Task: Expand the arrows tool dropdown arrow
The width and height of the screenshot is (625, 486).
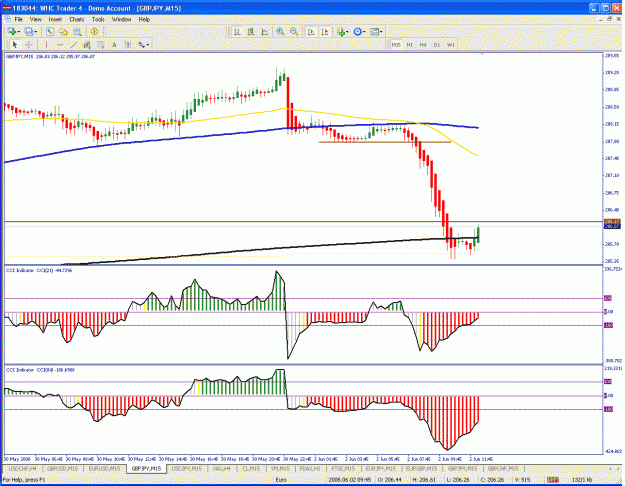Action: point(148,45)
